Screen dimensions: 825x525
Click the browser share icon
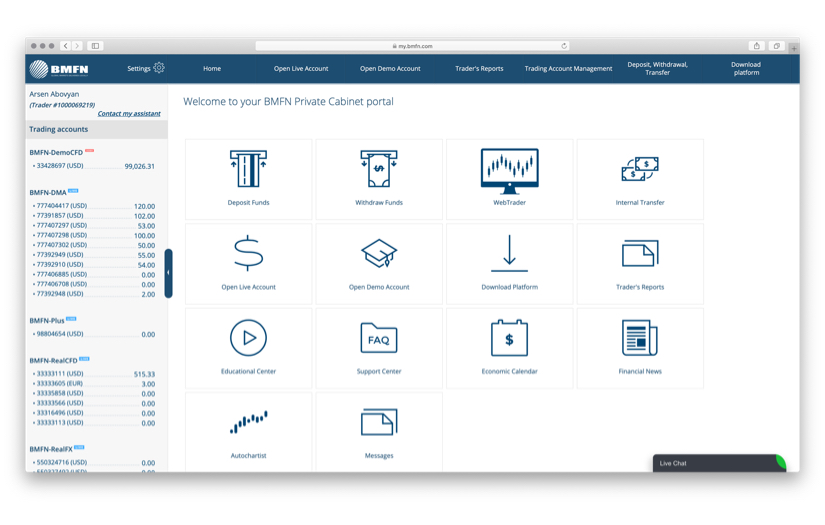point(757,46)
